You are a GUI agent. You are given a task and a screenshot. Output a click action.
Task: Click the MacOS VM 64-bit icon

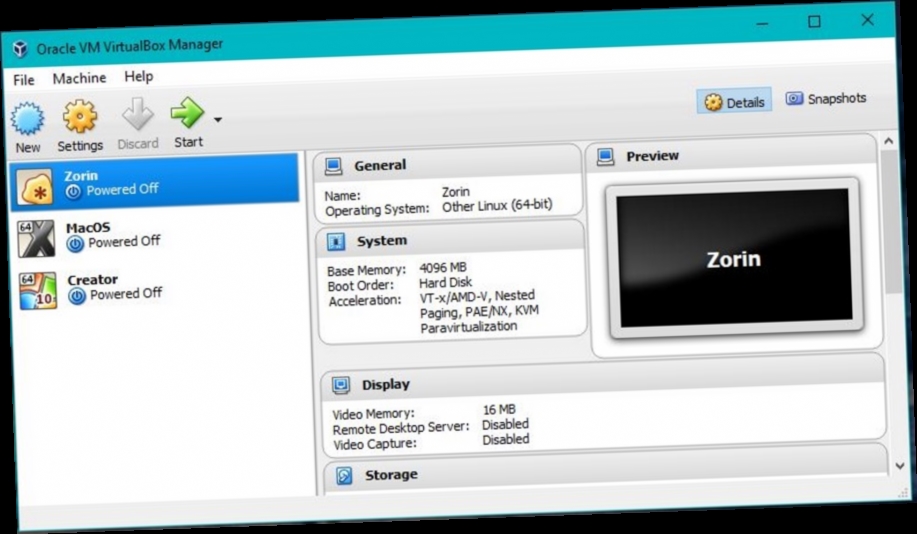36,238
